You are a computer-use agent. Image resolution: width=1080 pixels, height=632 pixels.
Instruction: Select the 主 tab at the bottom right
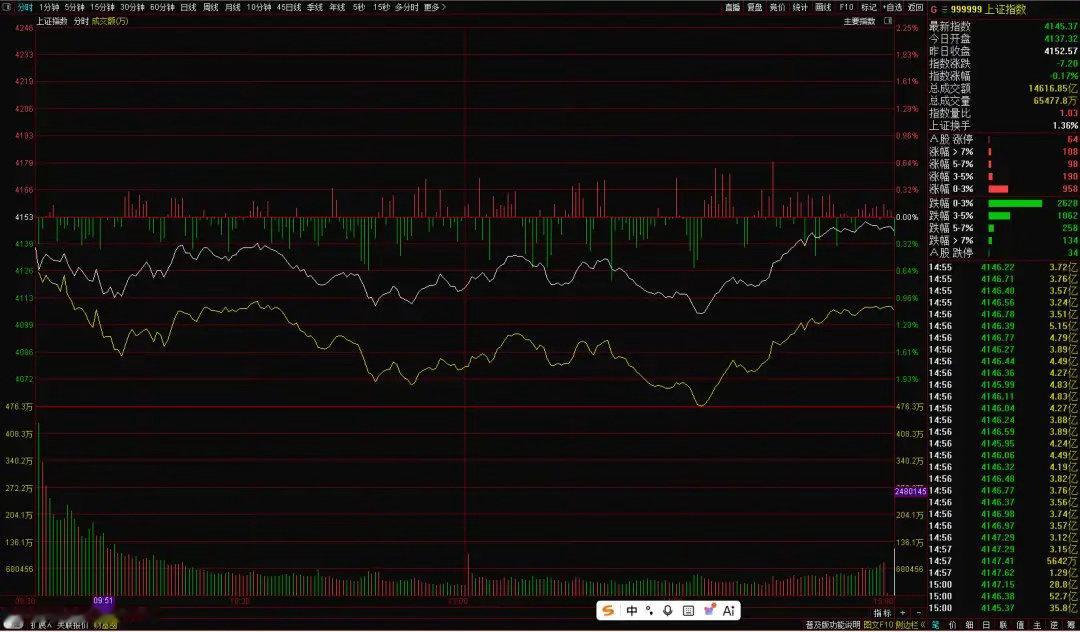coord(1037,624)
